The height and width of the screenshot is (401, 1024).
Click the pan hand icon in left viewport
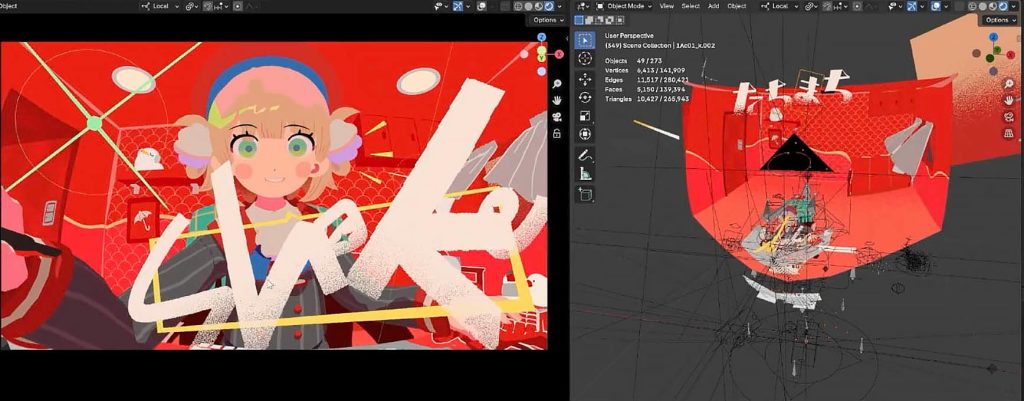(555, 100)
